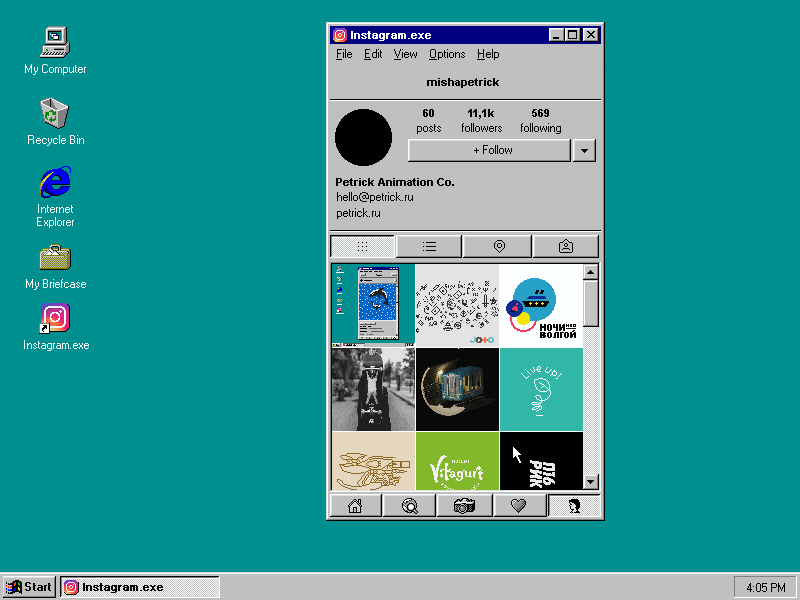Visit the petrick.ru link
The width and height of the screenshot is (800, 600).
(x=357, y=212)
